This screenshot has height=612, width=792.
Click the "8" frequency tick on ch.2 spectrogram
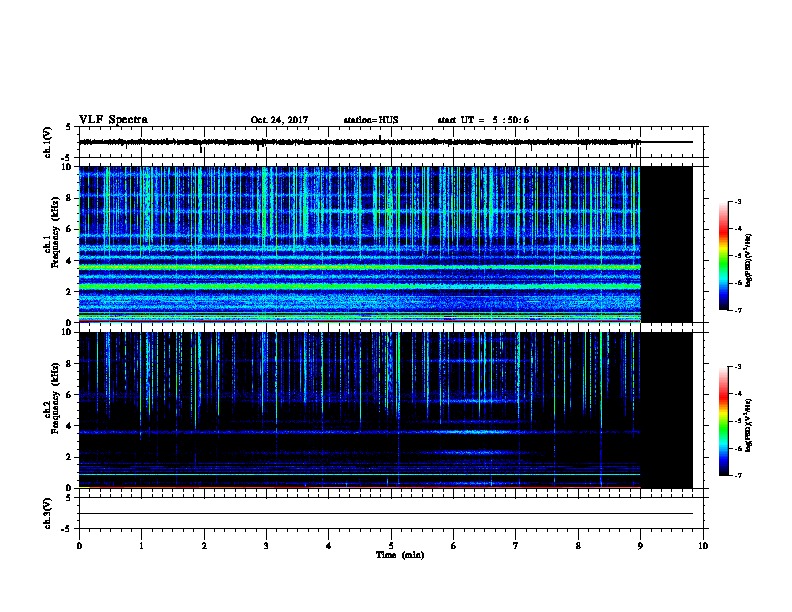70,364
